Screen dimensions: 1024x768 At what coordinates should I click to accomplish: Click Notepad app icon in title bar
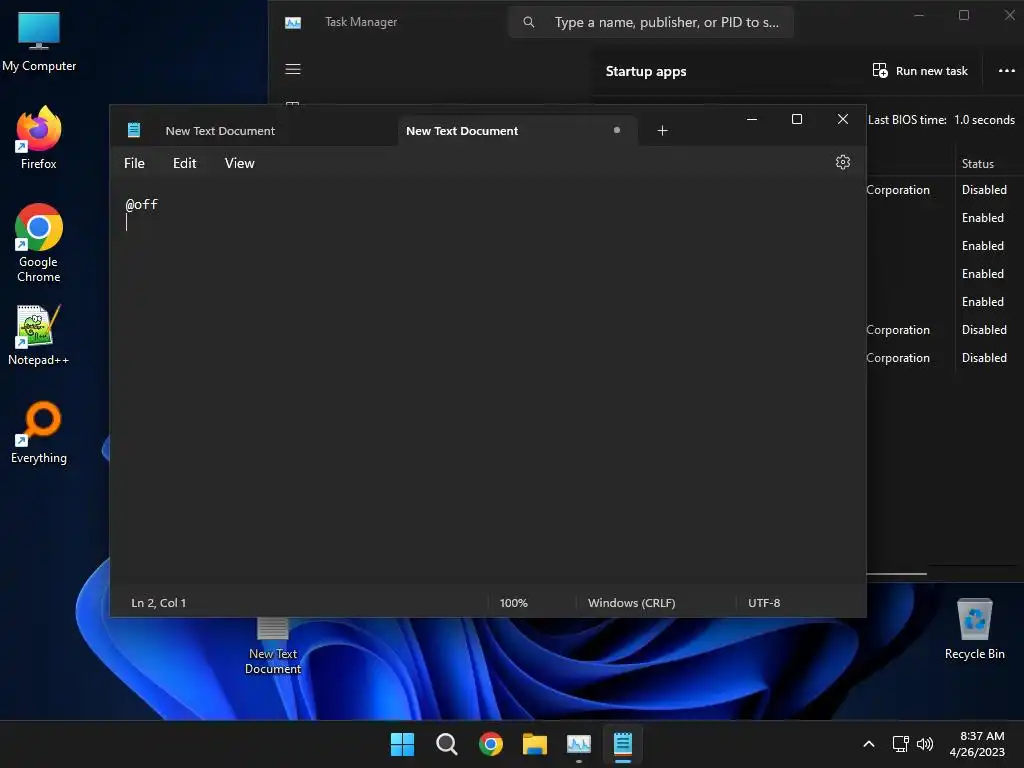(x=134, y=130)
